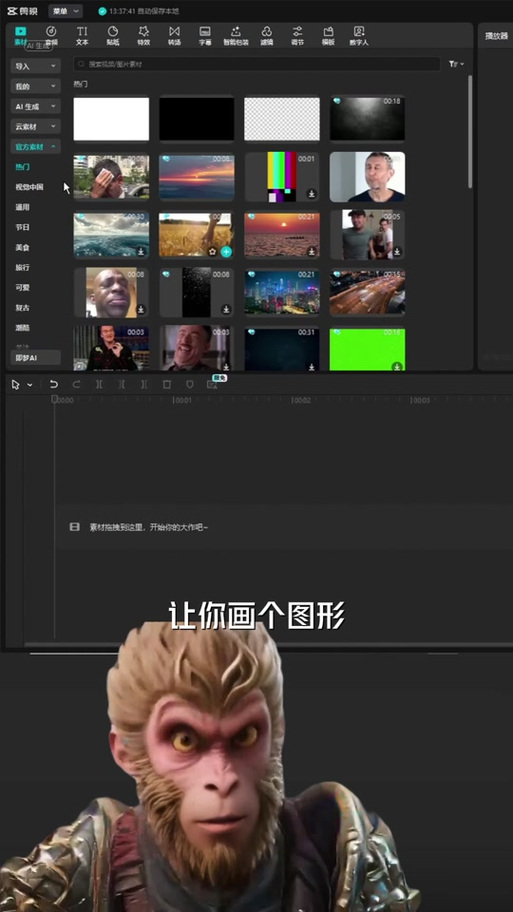
Task: Select the dark smoke 00:18 clip
Action: point(368,119)
